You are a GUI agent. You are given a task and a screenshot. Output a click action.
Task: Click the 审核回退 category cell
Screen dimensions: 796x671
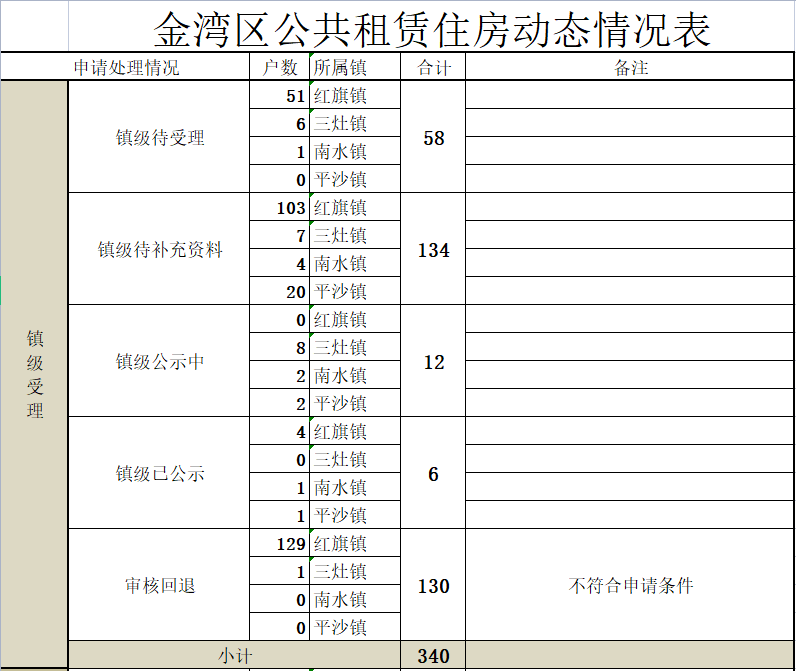point(159,586)
